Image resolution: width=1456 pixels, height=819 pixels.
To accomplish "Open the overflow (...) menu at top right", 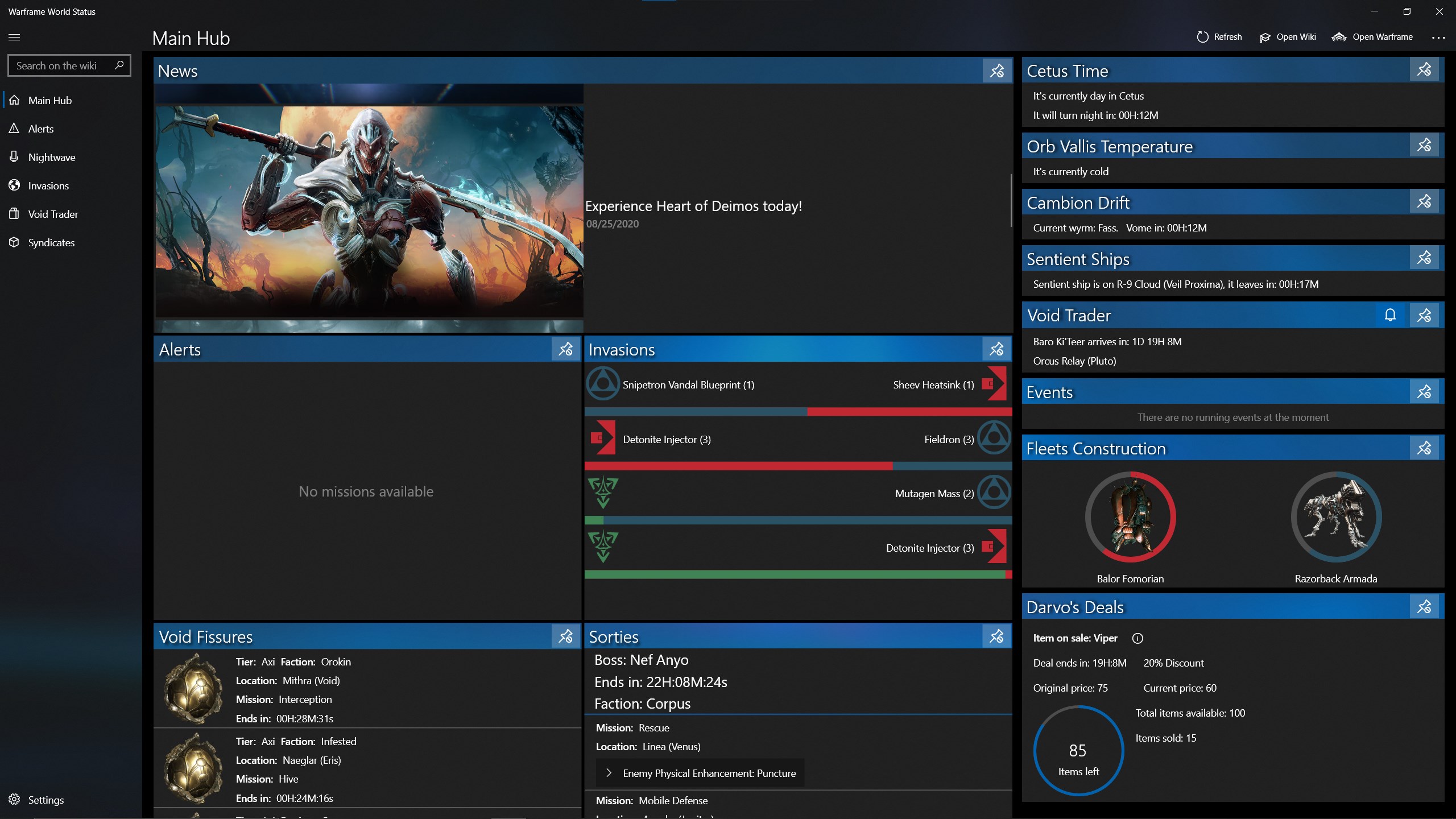I will click(x=1439, y=37).
